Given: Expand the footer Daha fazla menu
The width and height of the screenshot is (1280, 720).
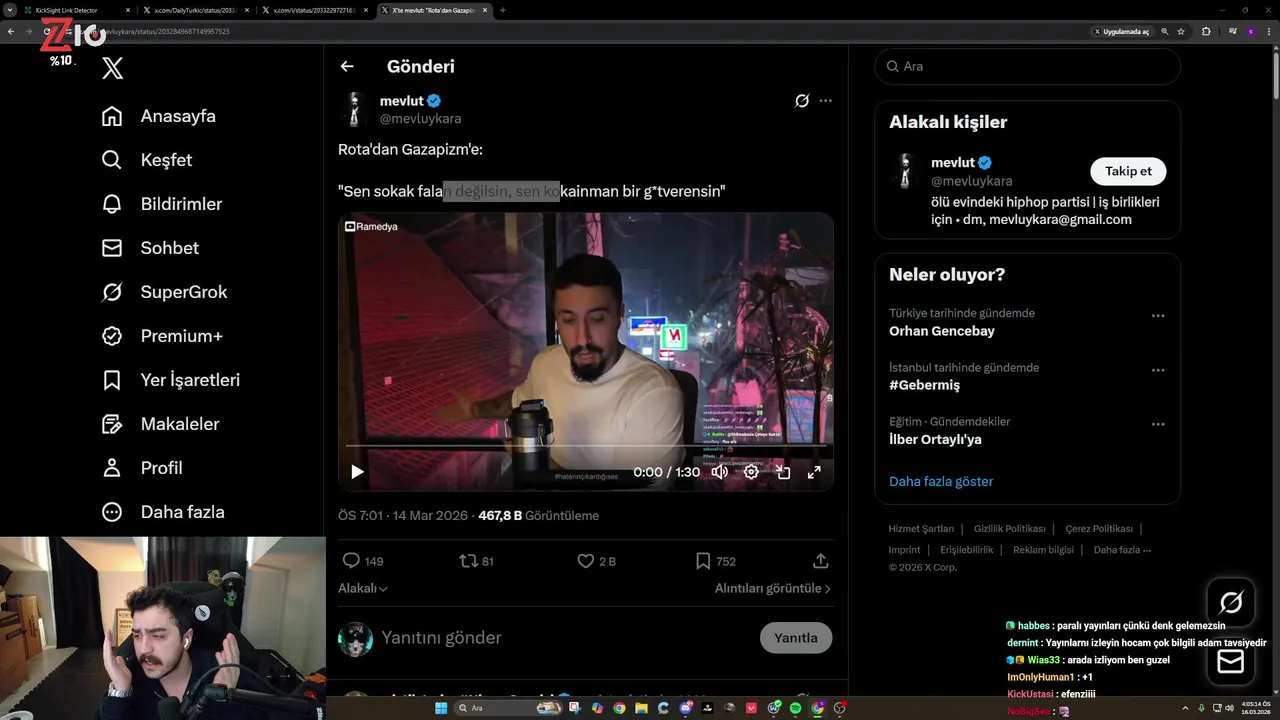Looking at the screenshot, I should pos(1122,550).
